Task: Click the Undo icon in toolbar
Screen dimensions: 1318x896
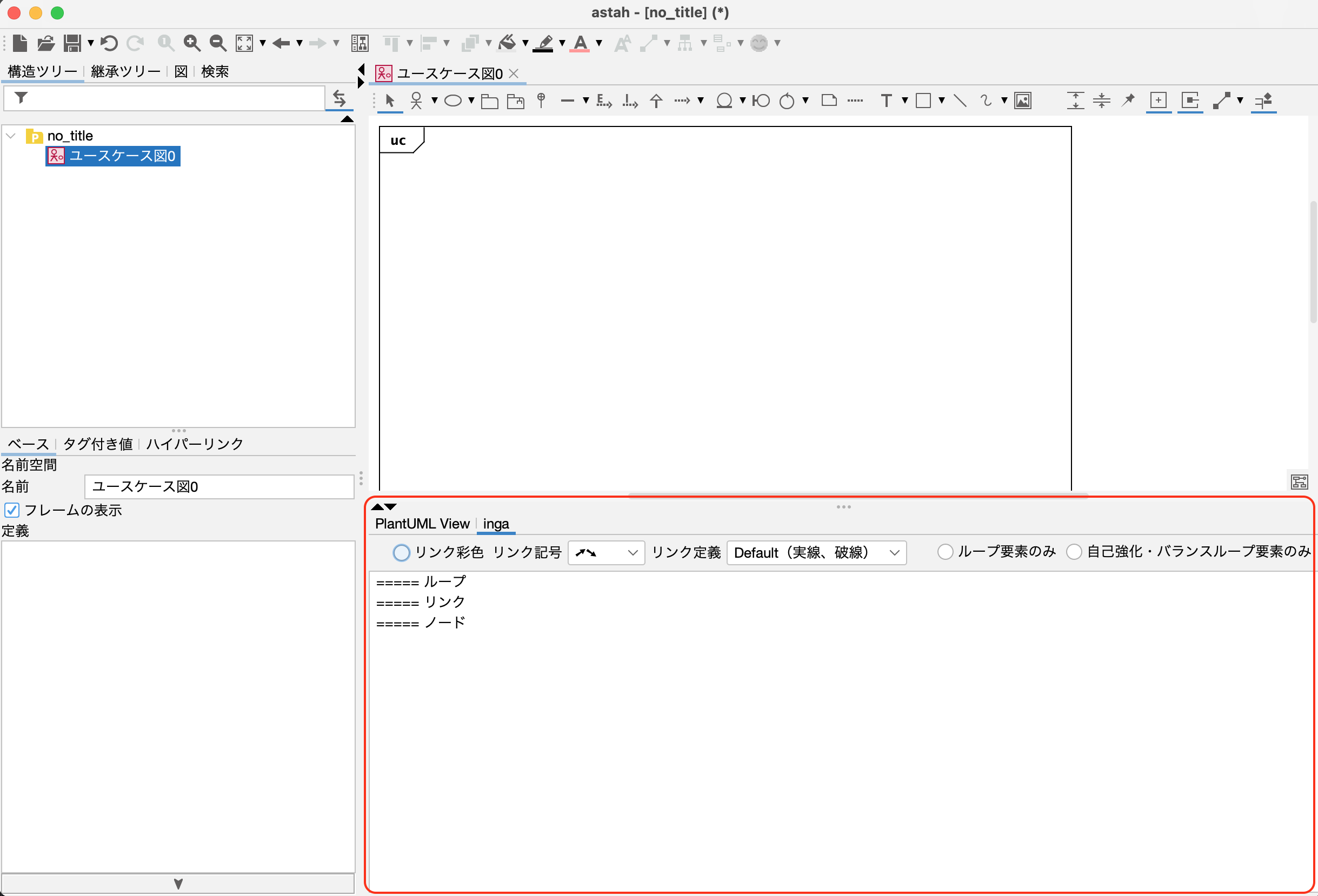Action: click(109, 43)
